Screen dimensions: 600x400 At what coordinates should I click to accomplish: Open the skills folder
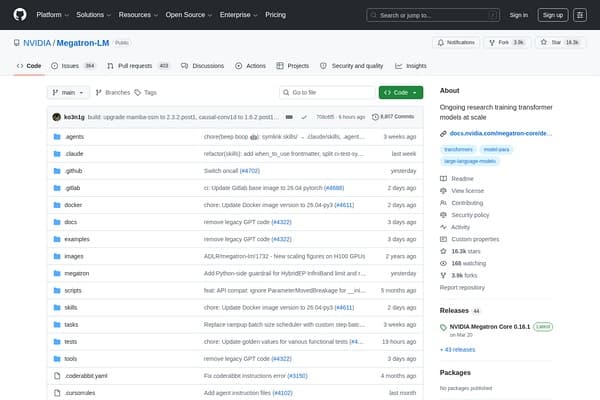coord(71,308)
